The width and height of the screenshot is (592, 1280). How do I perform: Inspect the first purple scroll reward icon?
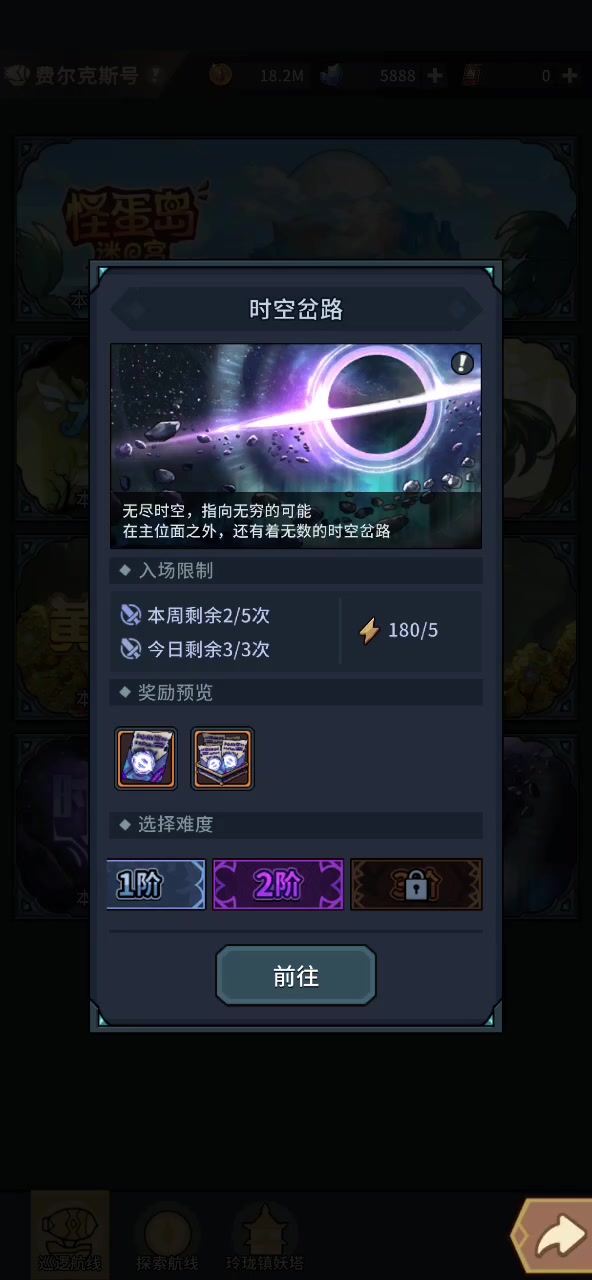tap(146, 759)
